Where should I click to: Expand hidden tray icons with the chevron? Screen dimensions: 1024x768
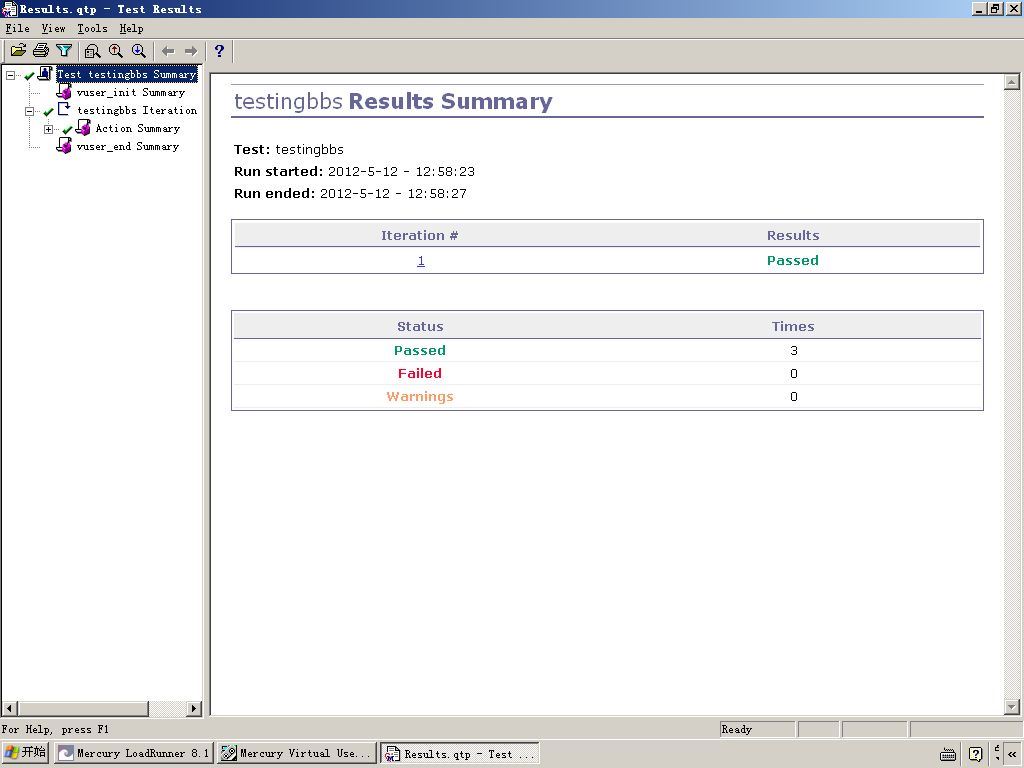(x=1012, y=754)
